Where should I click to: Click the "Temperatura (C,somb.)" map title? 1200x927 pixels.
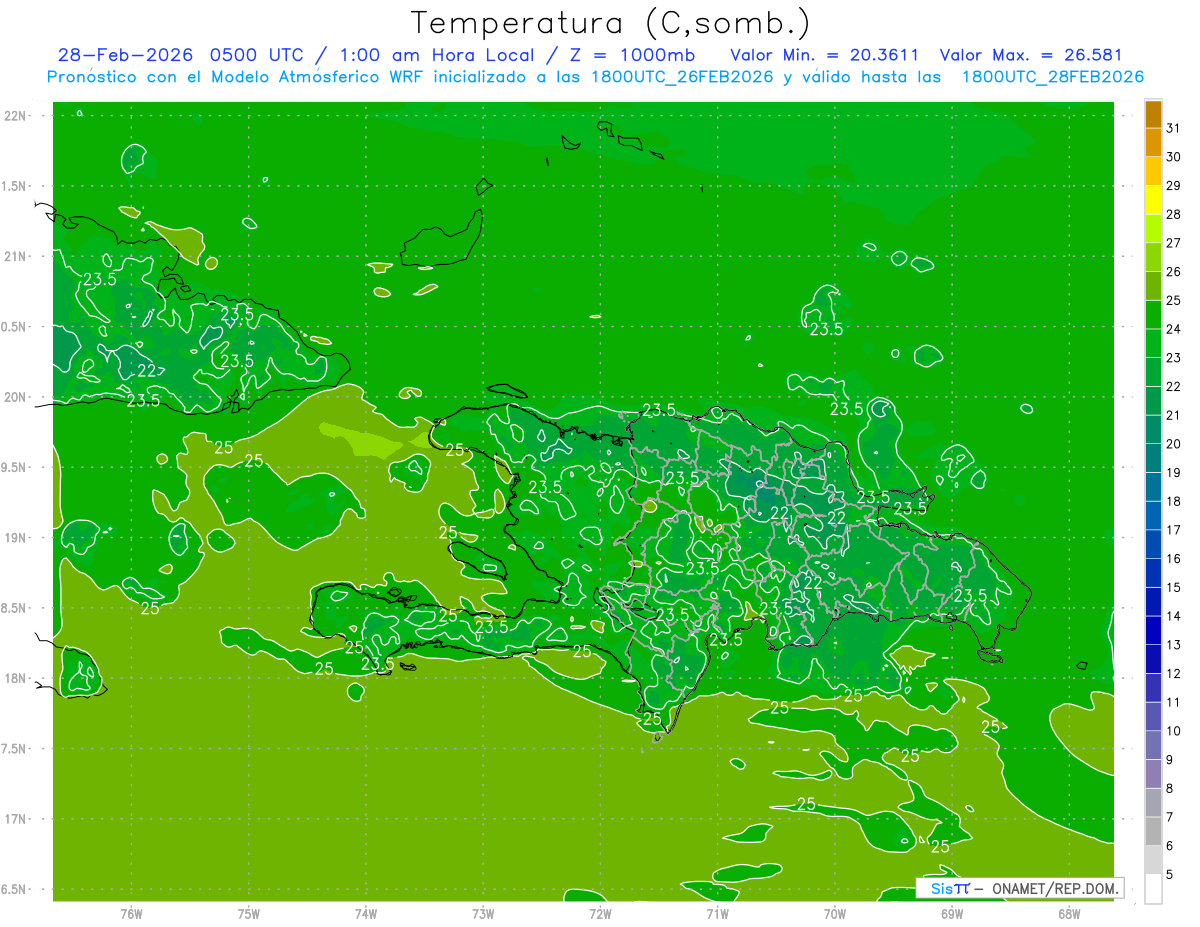point(611,23)
